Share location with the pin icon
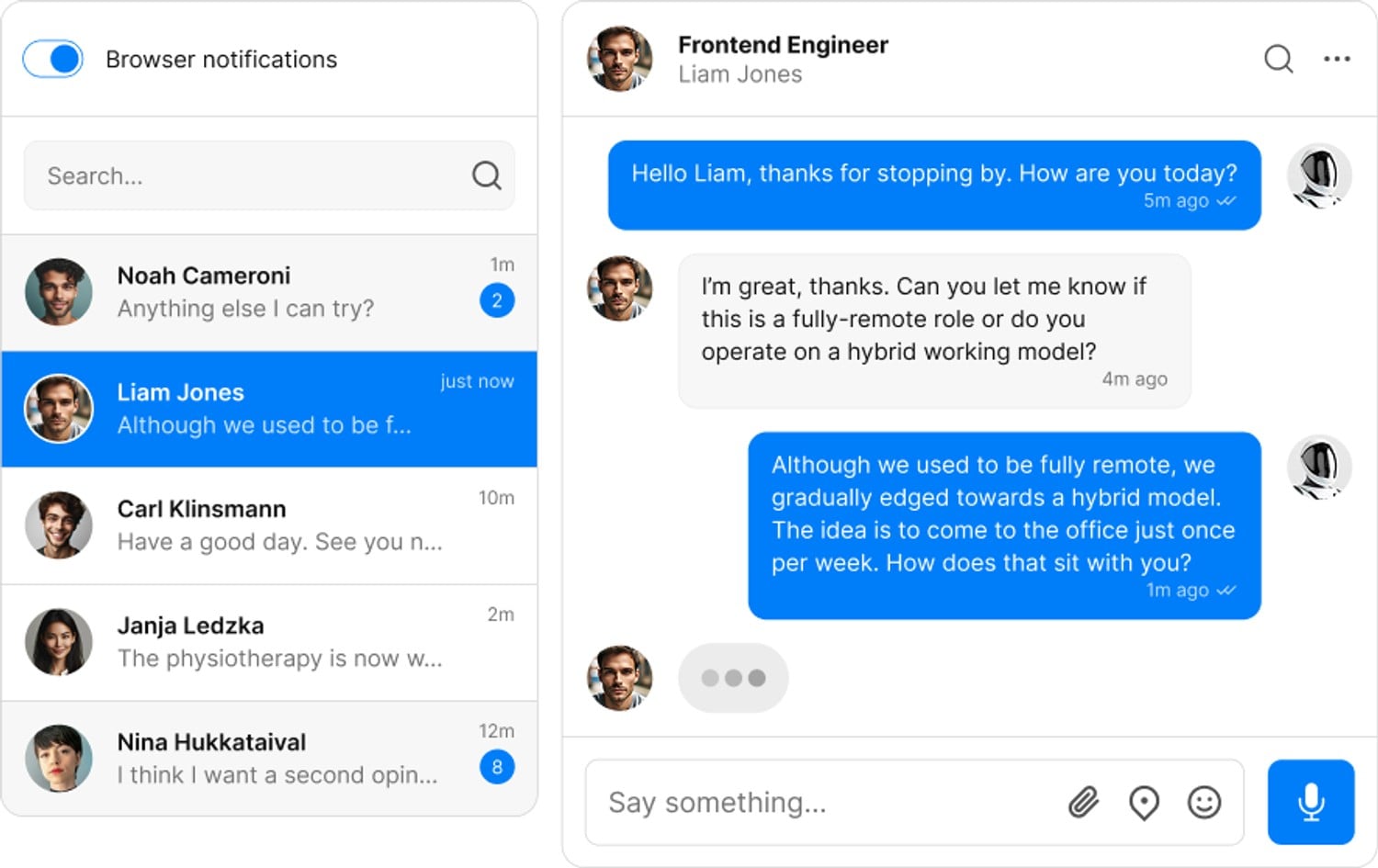The image size is (1378, 868). [x=1144, y=803]
